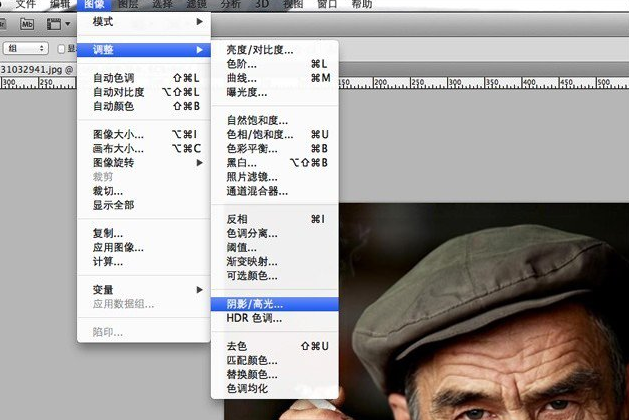This screenshot has width=629, height=420.
Task: Click the Mini Bridge (Mb) icon
Action: tap(29, 22)
